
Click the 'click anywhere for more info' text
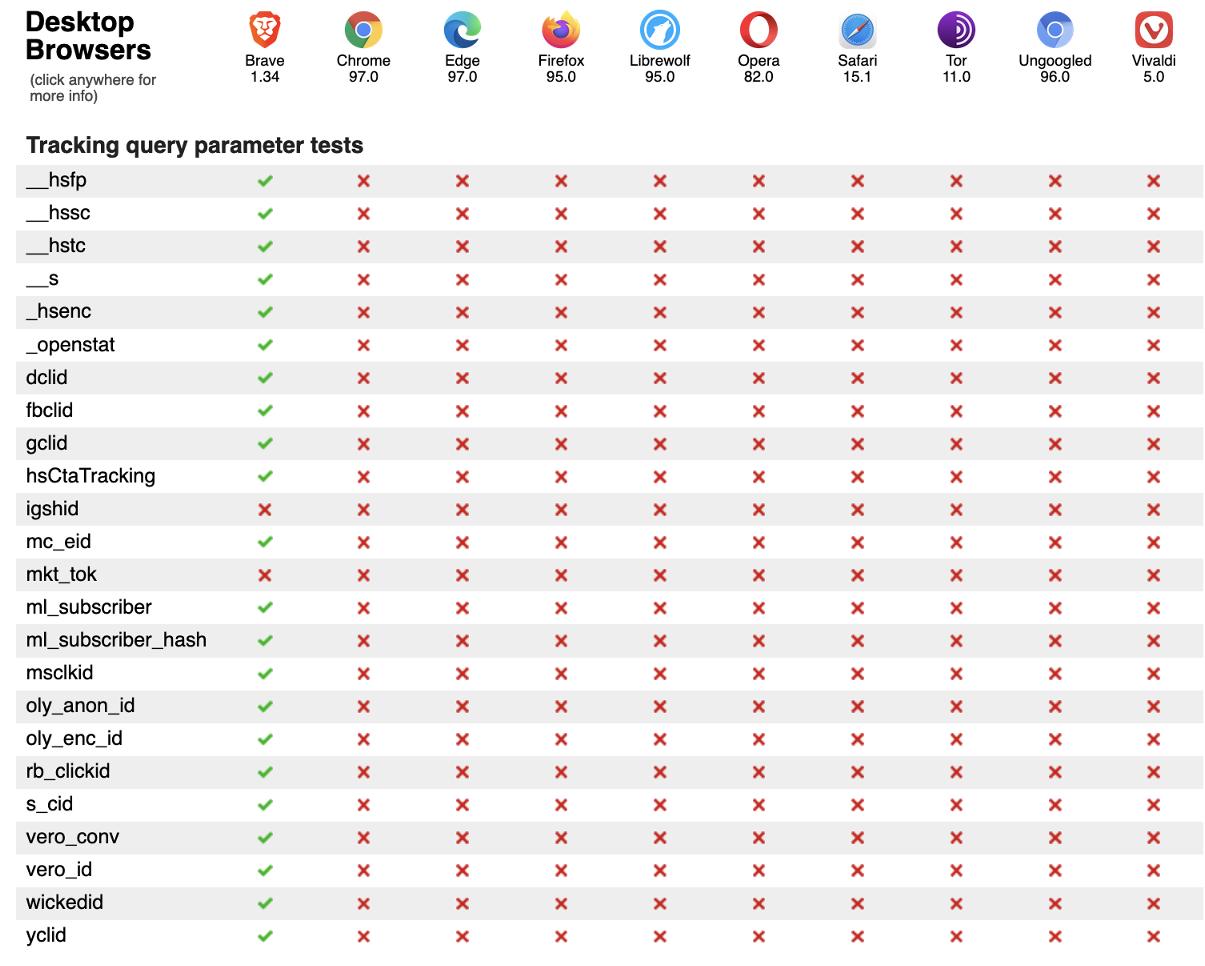[93, 88]
